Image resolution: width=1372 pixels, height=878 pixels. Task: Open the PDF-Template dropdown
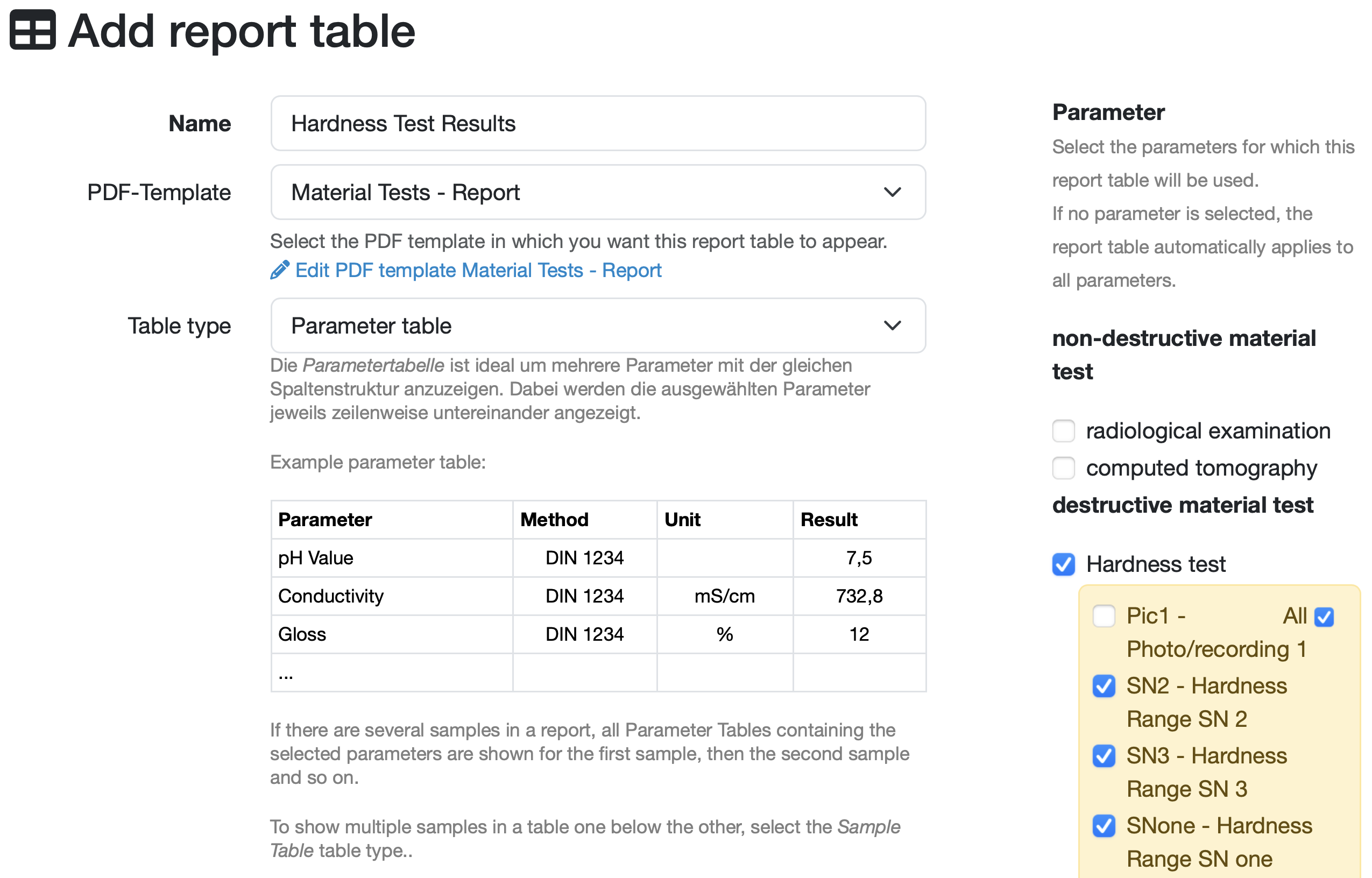point(597,193)
